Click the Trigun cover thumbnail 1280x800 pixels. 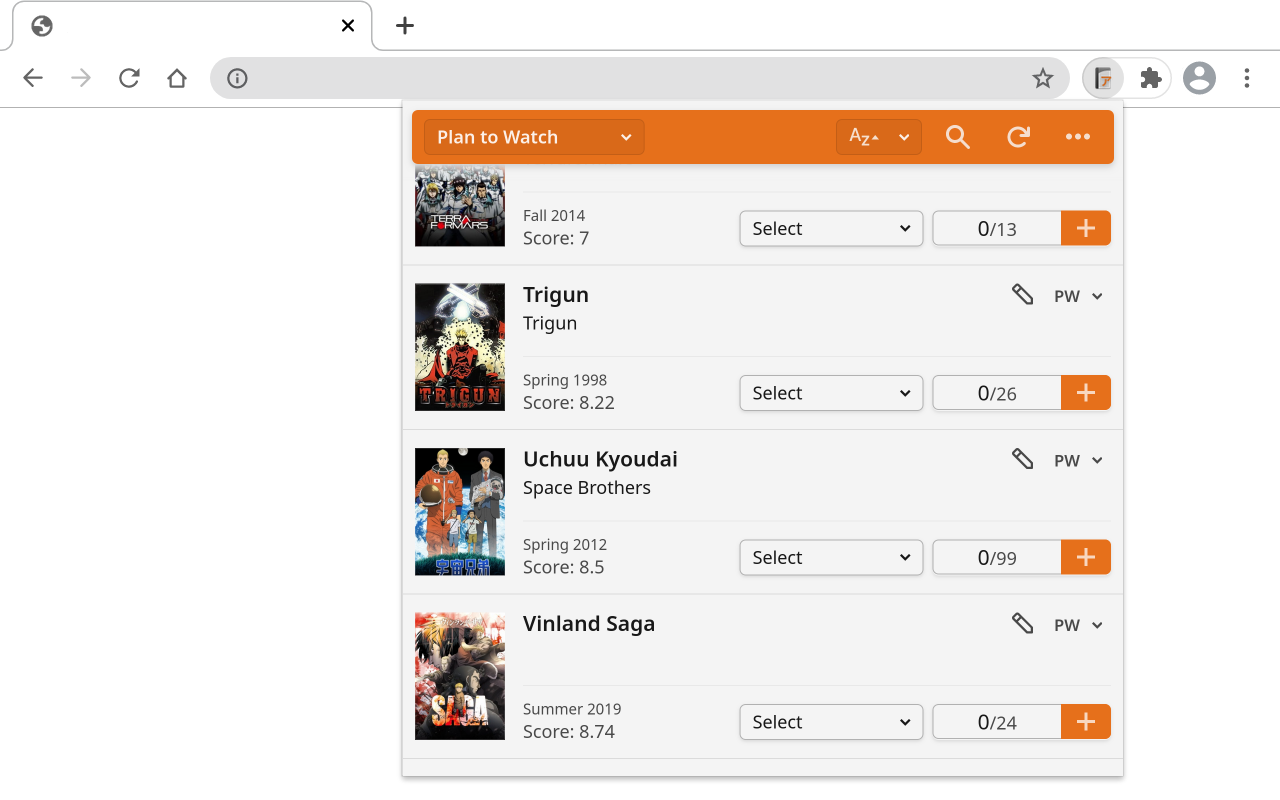coord(460,347)
